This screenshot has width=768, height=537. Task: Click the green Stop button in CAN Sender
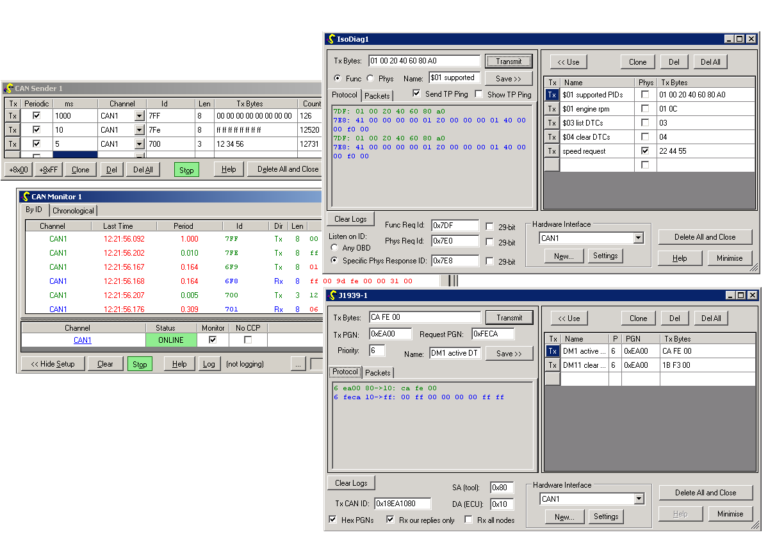pyautogui.click(x=186, y=170)
